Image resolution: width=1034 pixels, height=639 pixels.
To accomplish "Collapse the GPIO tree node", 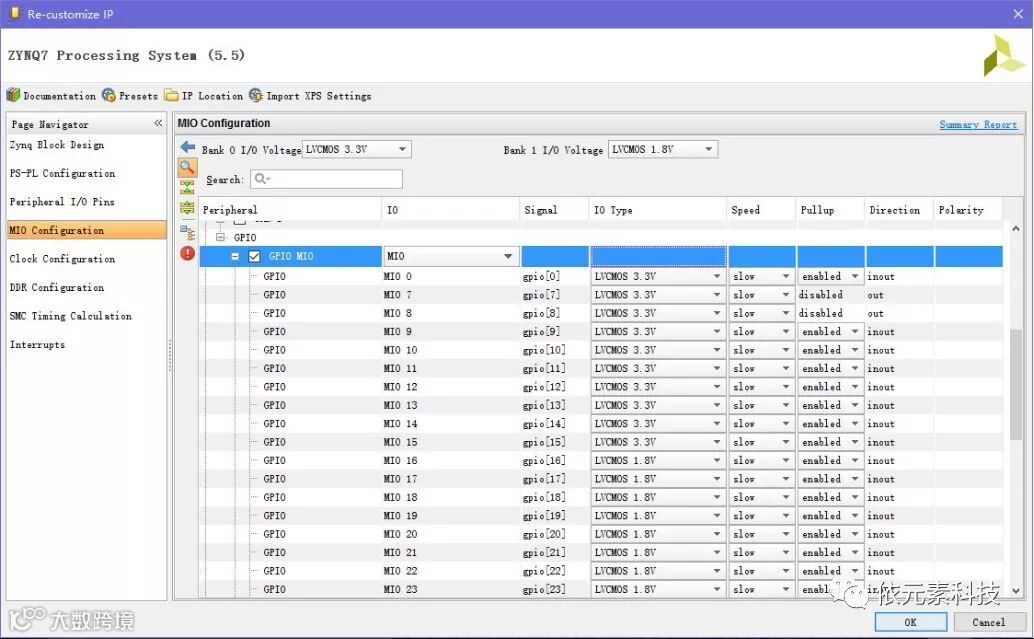I will 220,237.
